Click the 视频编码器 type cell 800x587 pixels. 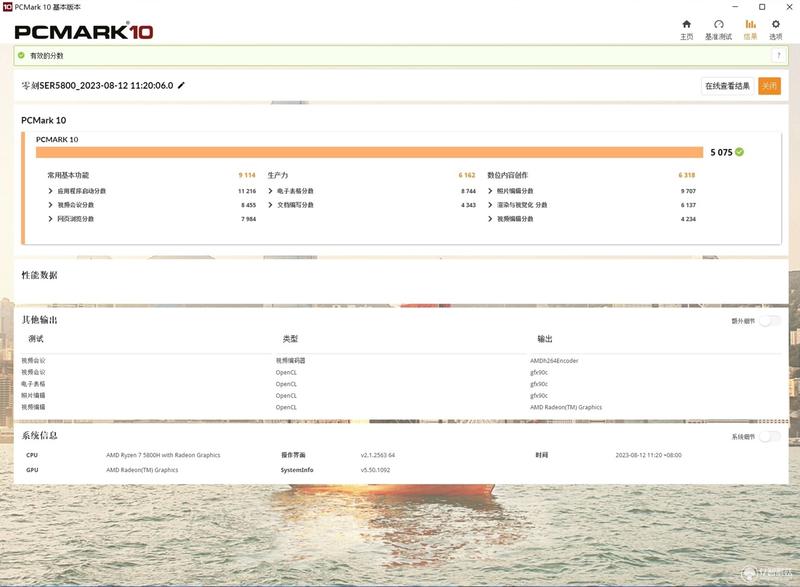[290, 361]
